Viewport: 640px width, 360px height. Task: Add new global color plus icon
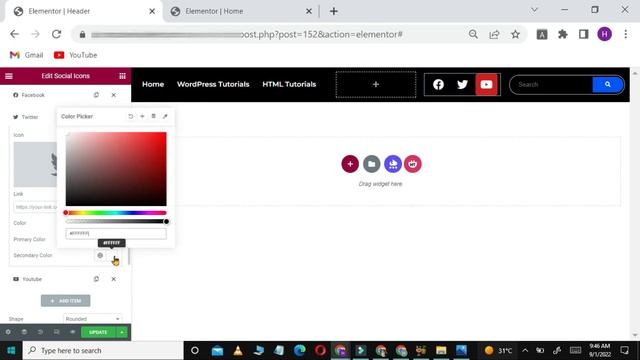click(142, 116)
